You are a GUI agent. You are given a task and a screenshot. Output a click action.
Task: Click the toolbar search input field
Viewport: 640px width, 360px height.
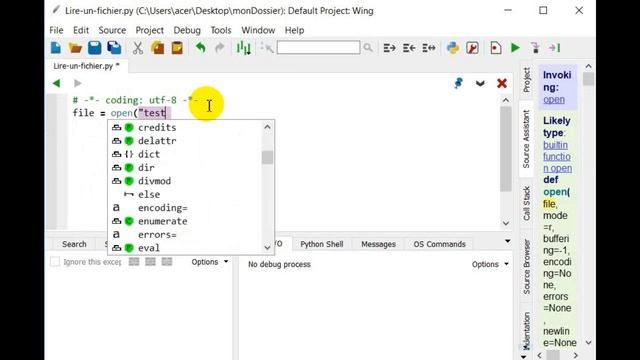point(318,48)
